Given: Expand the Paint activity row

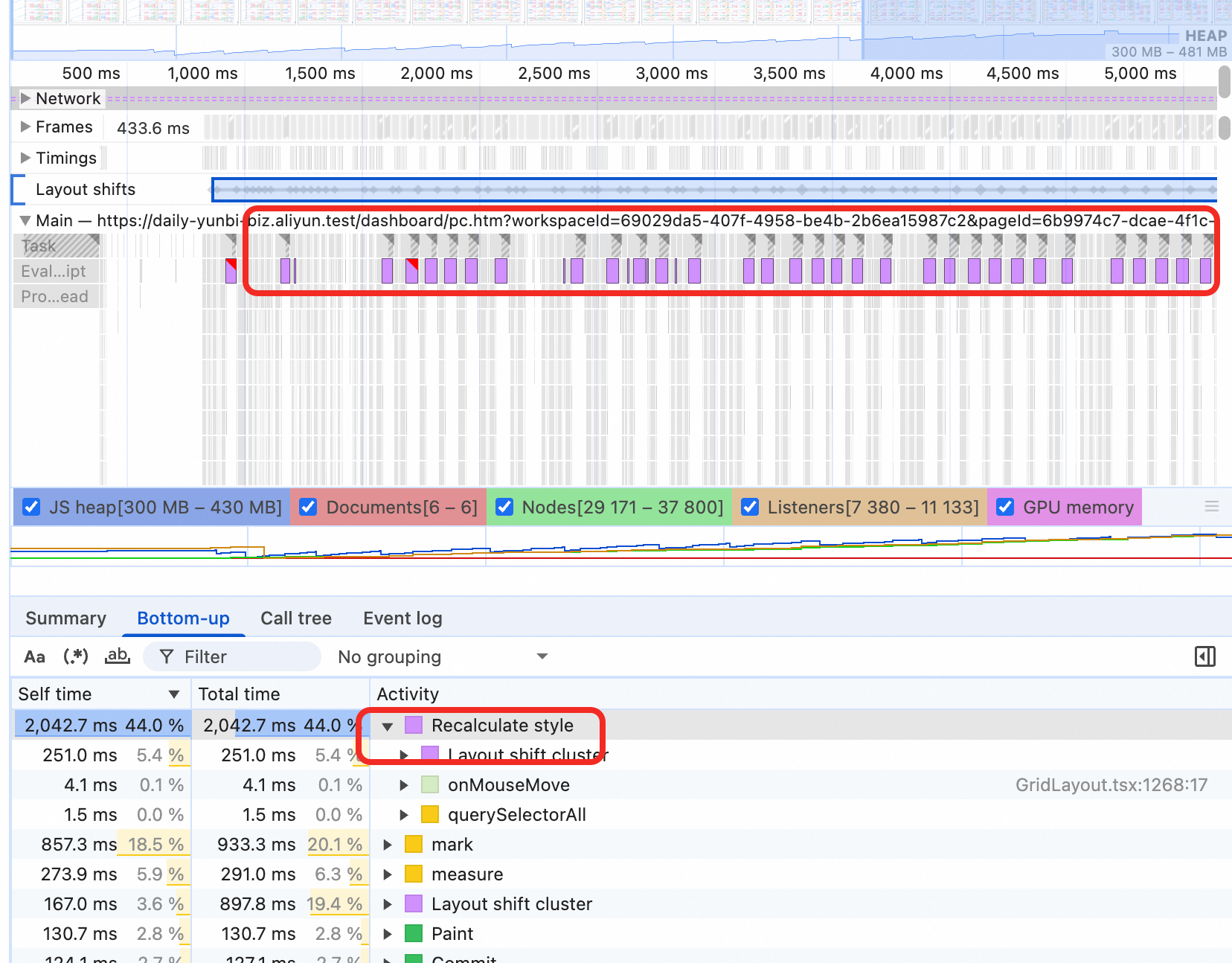Looking at the screenshot, I should click(388, 934).
